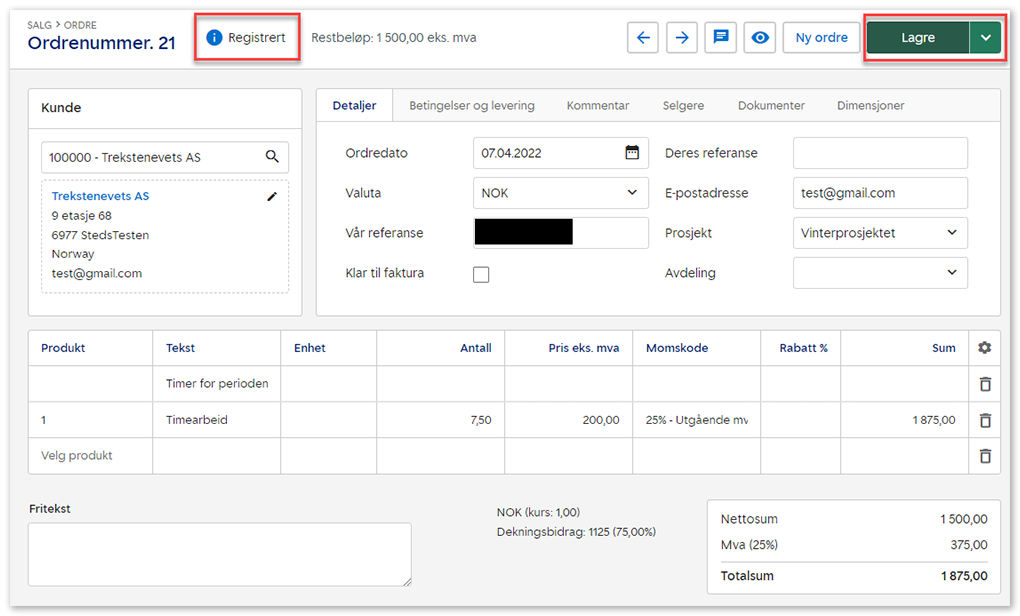Screen dimensions: 1020x616
Task: Click into the Fritekst text area
Action: point(219,554)
